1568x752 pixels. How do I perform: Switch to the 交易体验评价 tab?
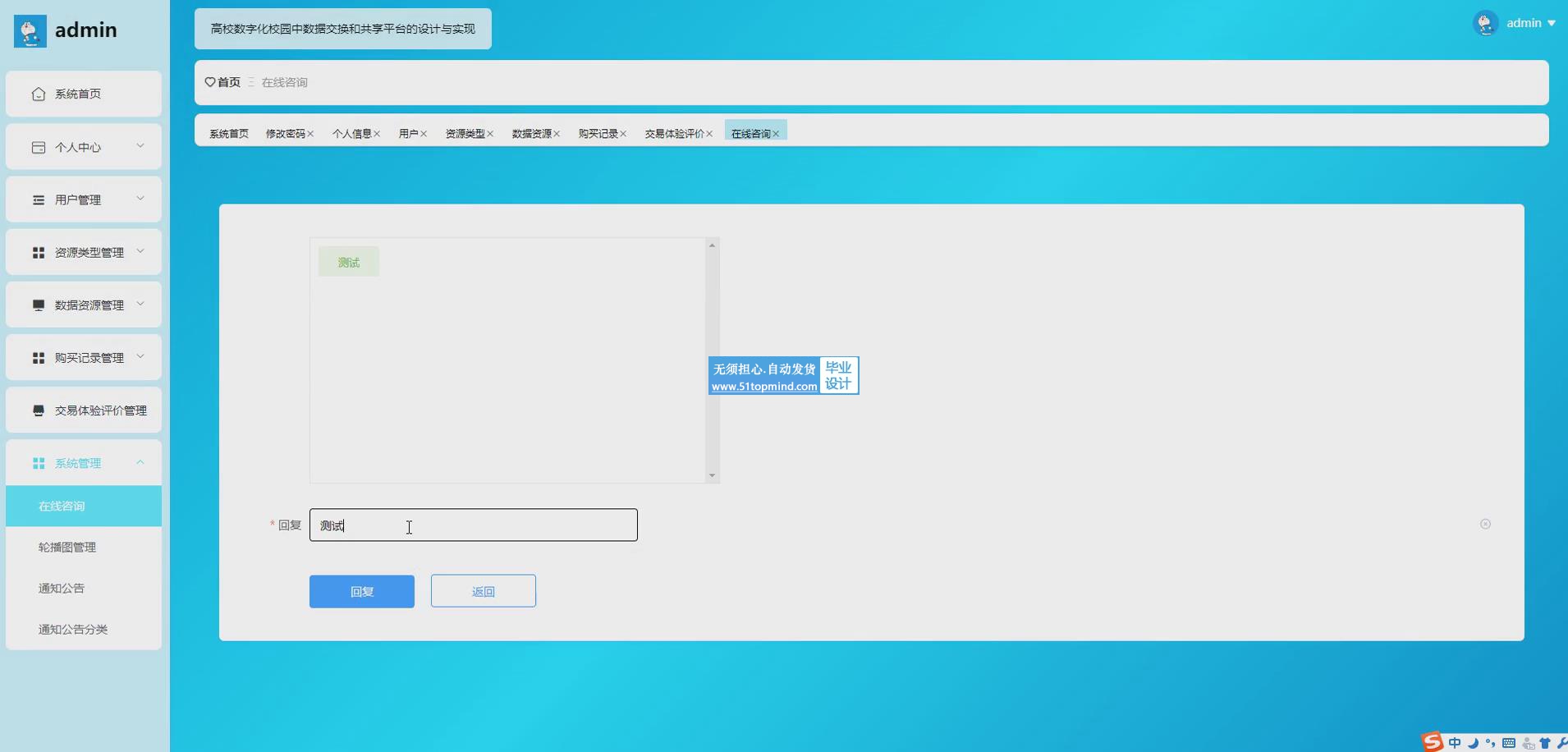(x=674, y=134)
